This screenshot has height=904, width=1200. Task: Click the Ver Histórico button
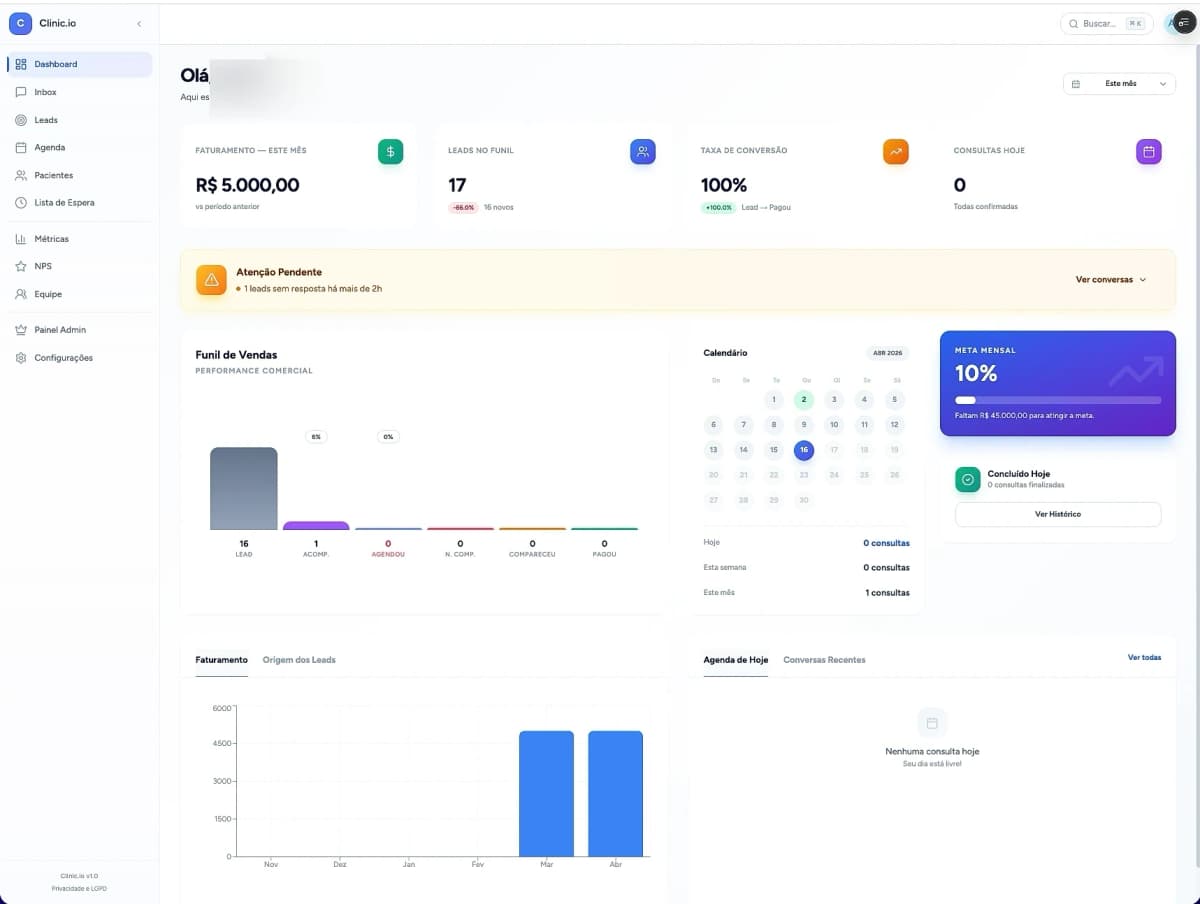coord(1057,513)
